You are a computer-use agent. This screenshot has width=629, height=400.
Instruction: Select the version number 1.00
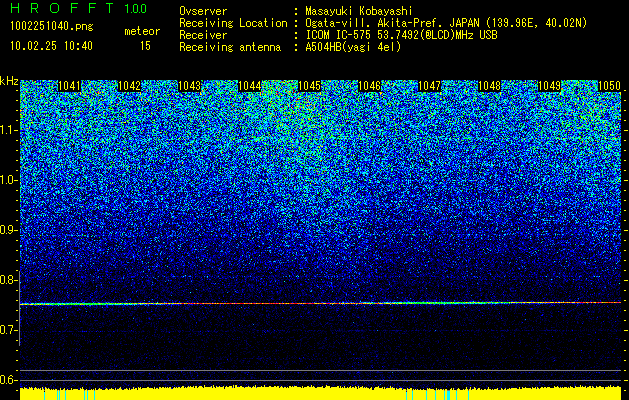click(x=136, y=8)
